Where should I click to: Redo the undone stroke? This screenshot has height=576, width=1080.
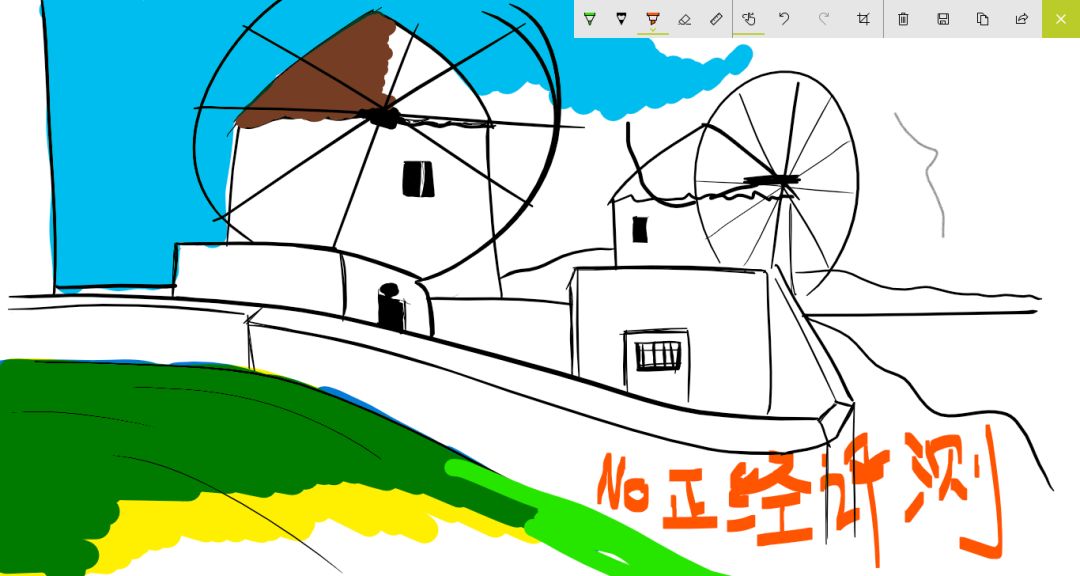824,19
